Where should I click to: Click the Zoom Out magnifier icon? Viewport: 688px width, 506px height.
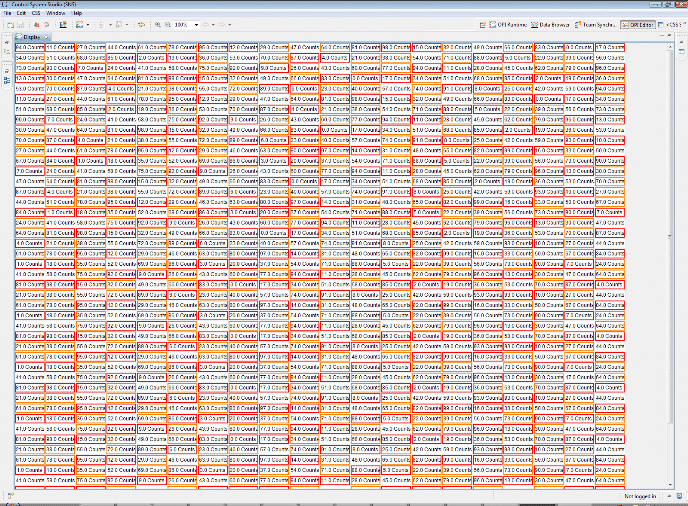tap(167, 24)
